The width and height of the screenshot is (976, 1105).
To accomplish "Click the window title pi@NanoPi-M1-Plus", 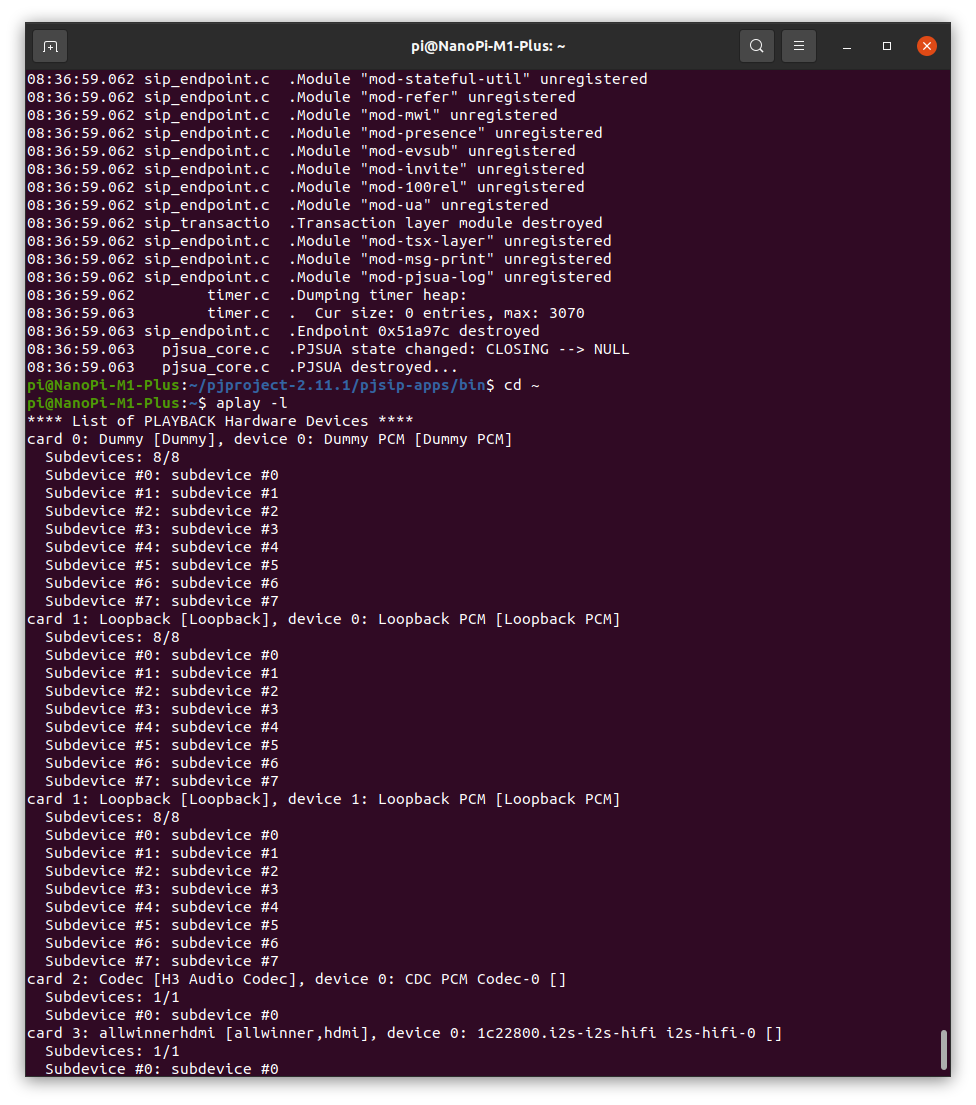I will [488, 46].
